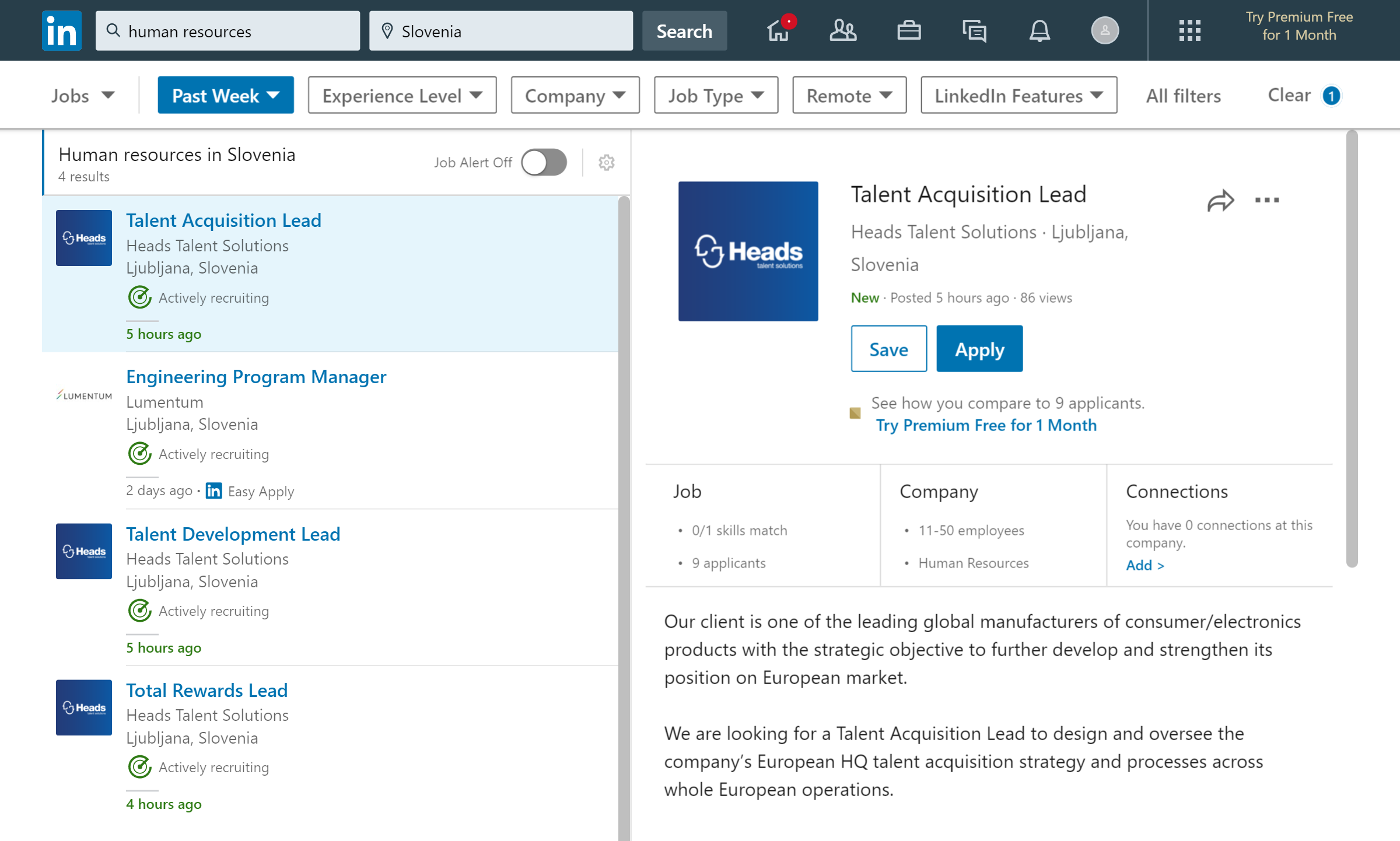The image size is (1400, 841).
Task: Open All filters panel
Action: tap(1183, 94)
